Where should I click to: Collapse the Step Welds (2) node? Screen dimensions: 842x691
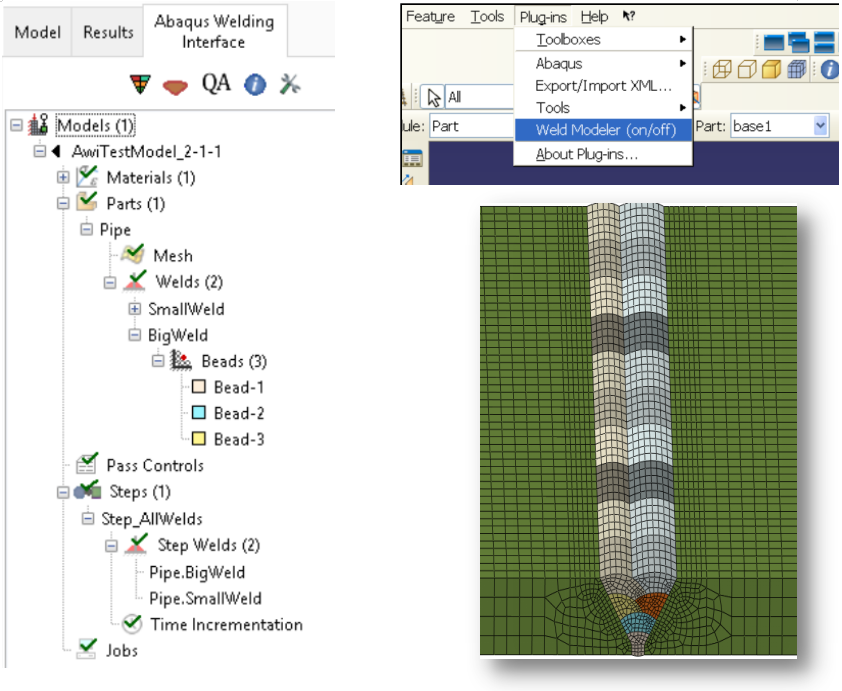tap(111, 545)
